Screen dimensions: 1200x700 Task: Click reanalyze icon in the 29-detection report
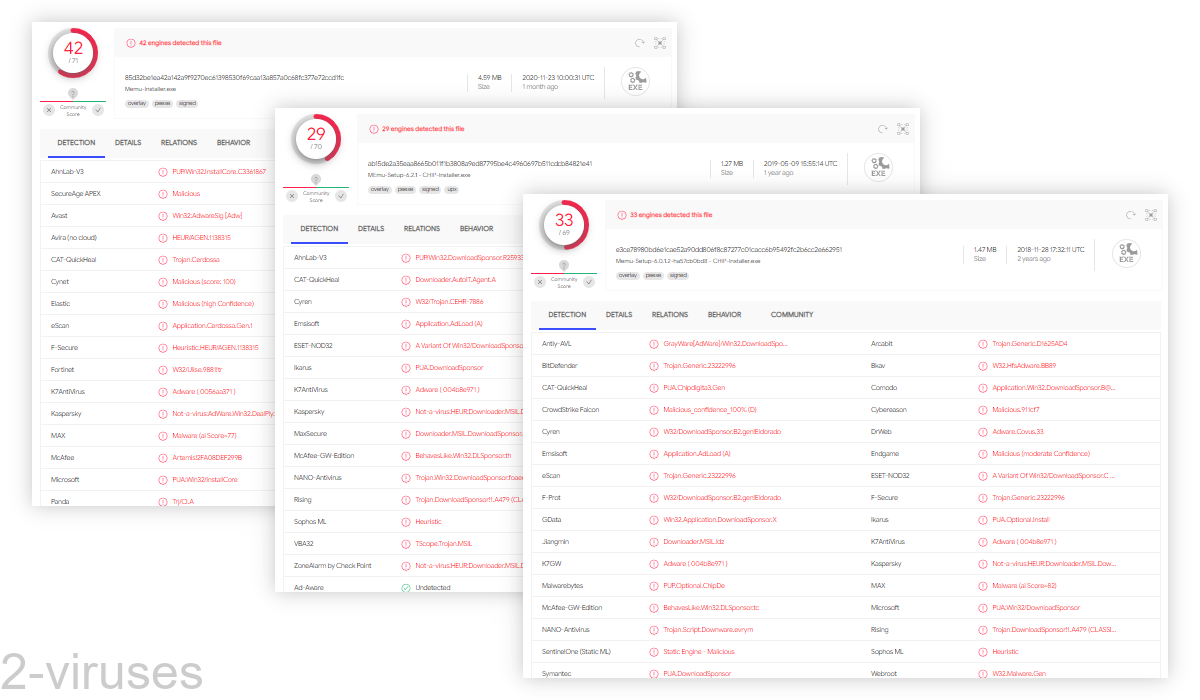(x=883, y=129)
